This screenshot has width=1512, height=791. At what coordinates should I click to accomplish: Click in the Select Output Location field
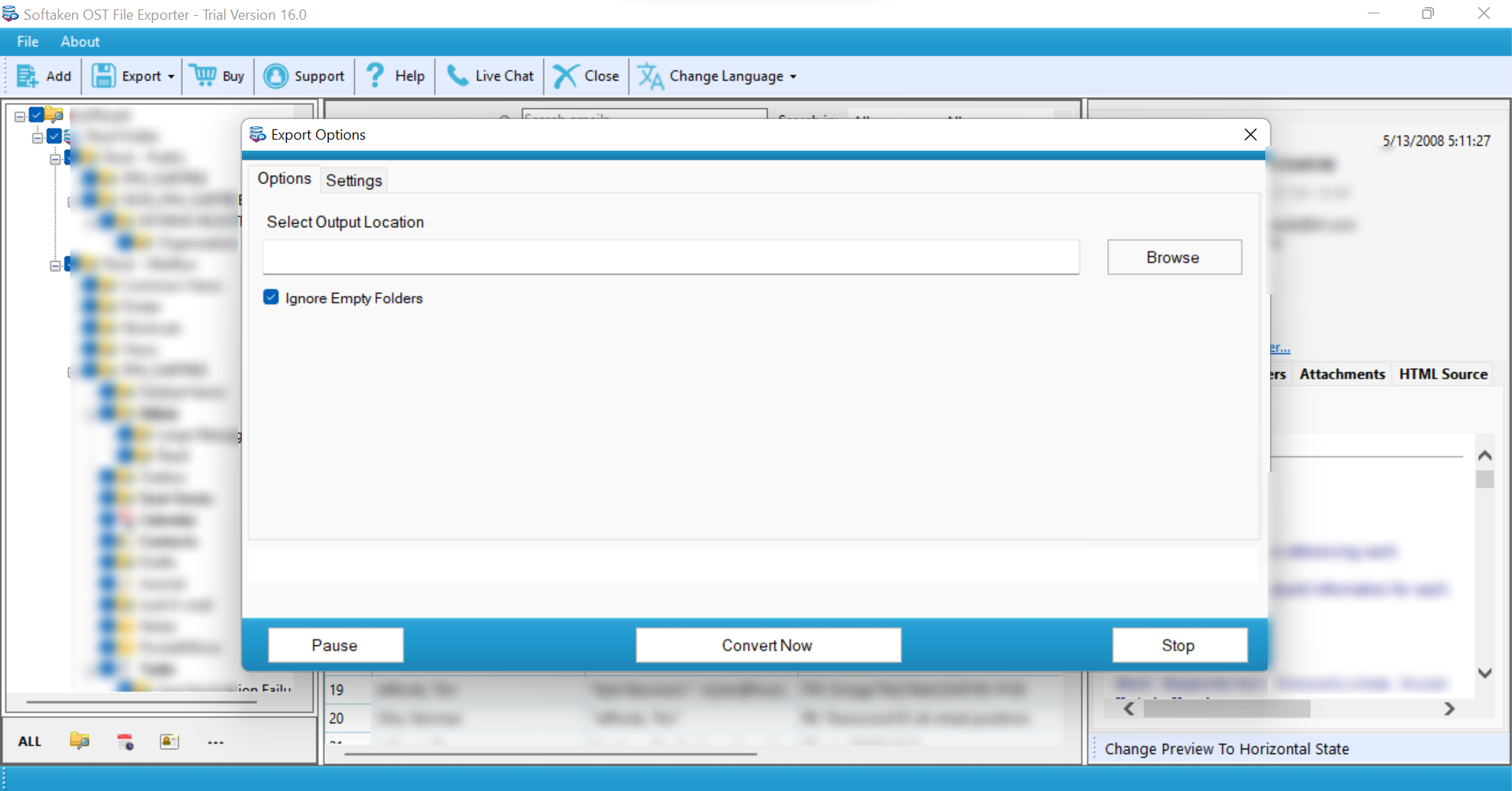pyautogui.click(x=671, y=257)
